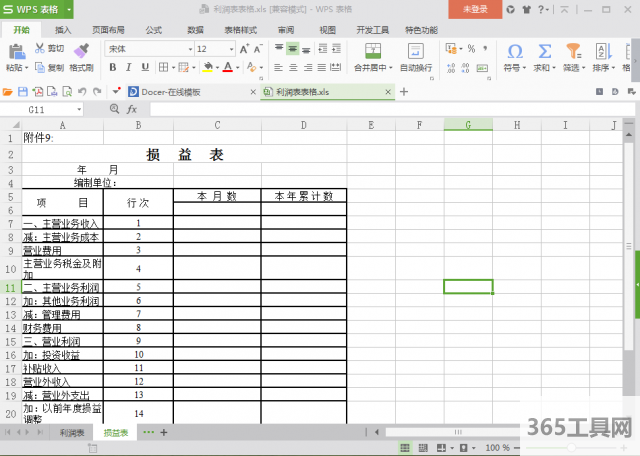
Task: Apply bold formatting with B button
Action: coord(115,67)
